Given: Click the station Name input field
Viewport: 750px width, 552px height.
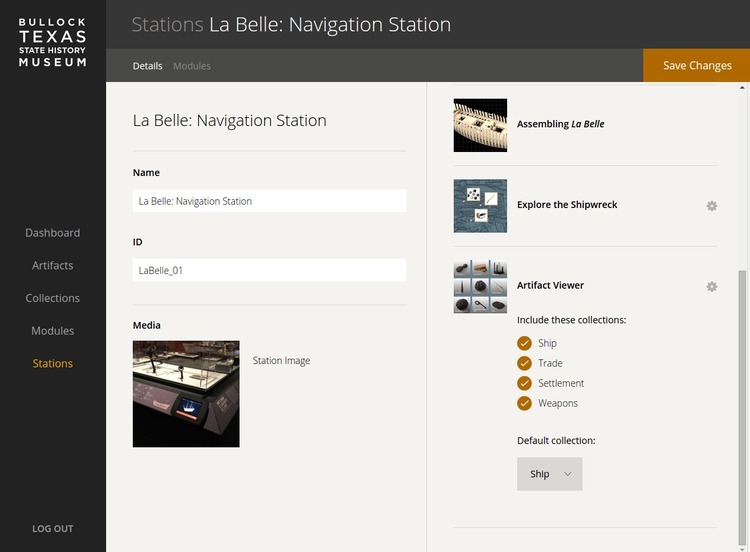Looking at the screenshot, I should pos(269,201).
